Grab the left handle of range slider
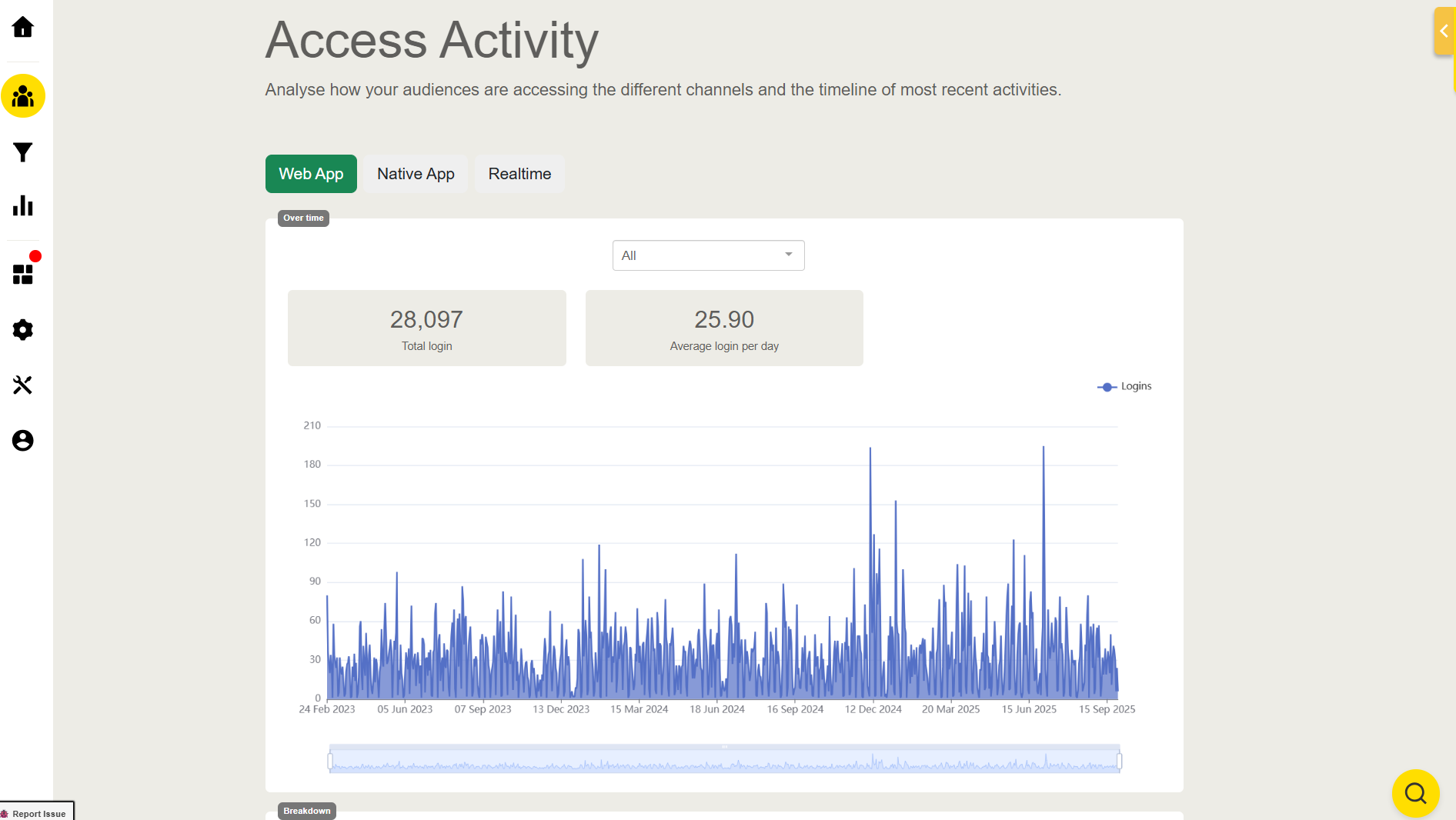This screenshot has width=1456, height=820. (x=330, y=761)
